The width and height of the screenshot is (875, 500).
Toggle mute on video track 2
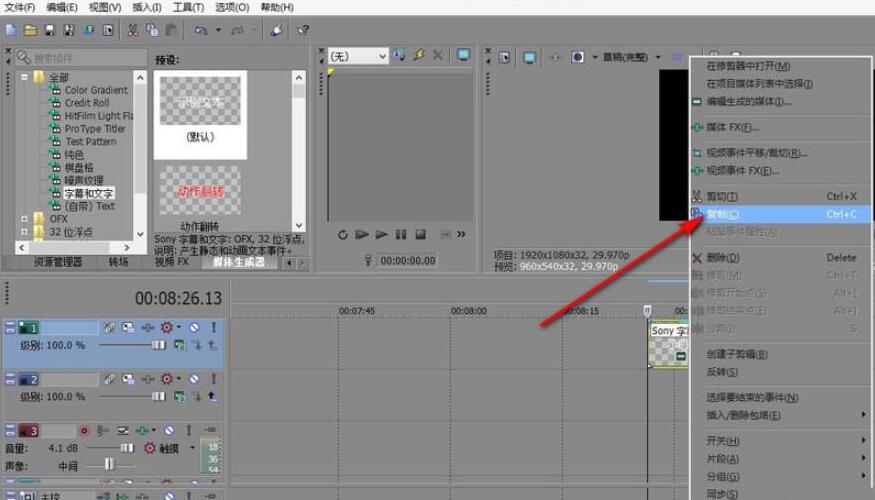point(194,379)
